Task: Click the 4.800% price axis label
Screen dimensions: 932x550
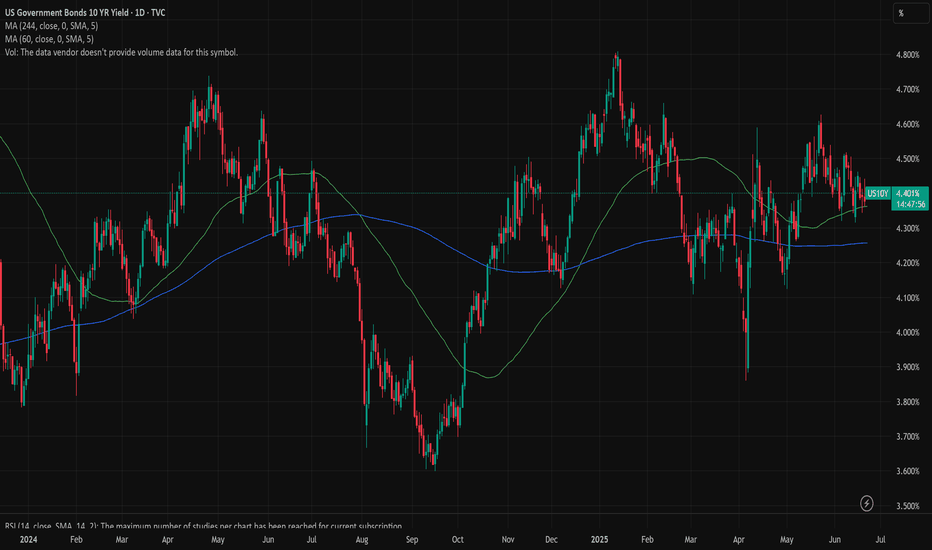Action: click(908, 55)
